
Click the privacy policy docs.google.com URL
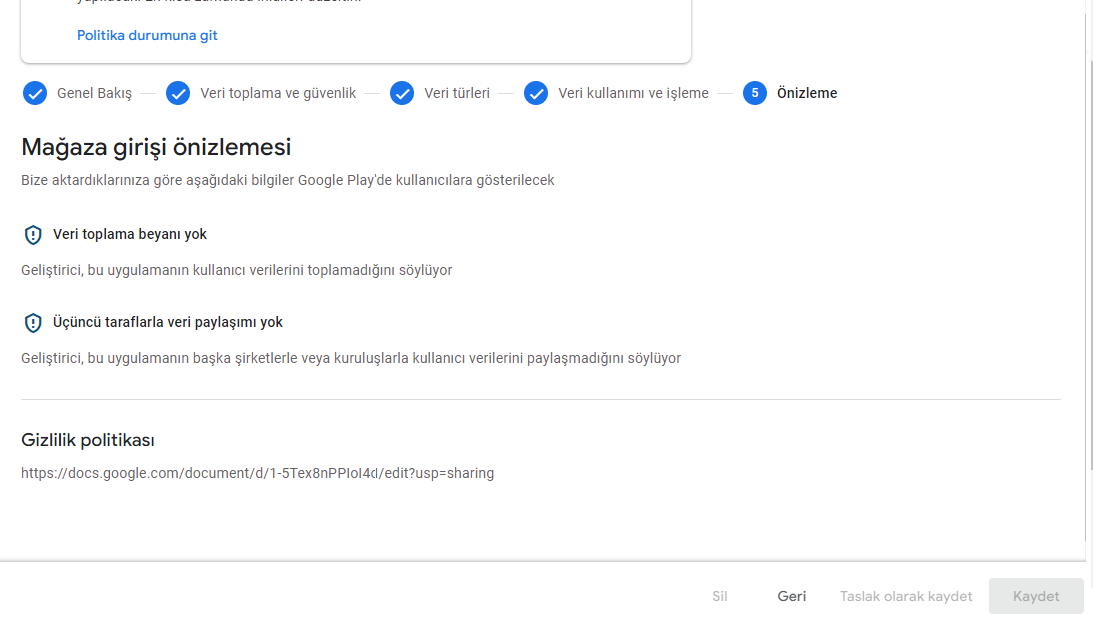(x=257, y=473)
